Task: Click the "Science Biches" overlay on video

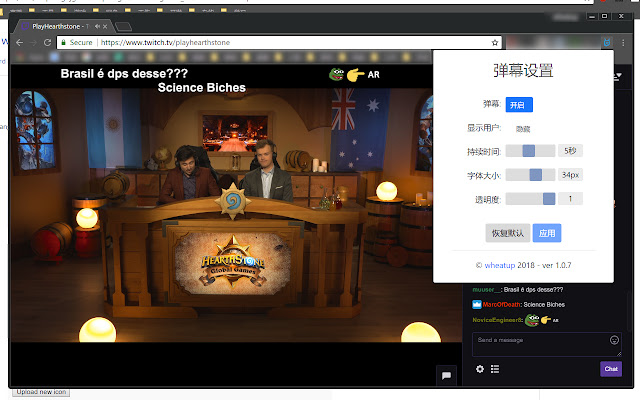Action: tap(202, 88)
